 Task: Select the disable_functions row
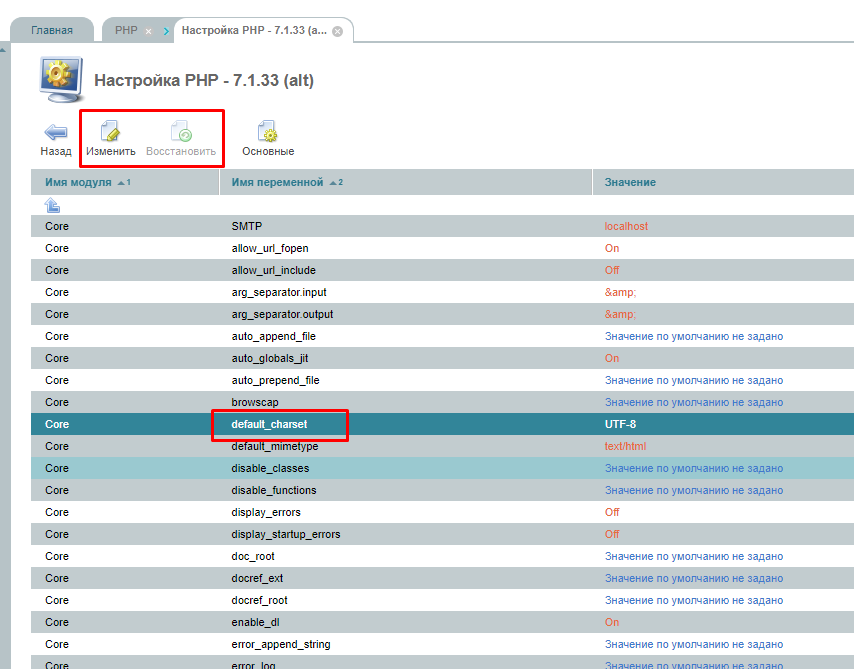tap(442, 490)
